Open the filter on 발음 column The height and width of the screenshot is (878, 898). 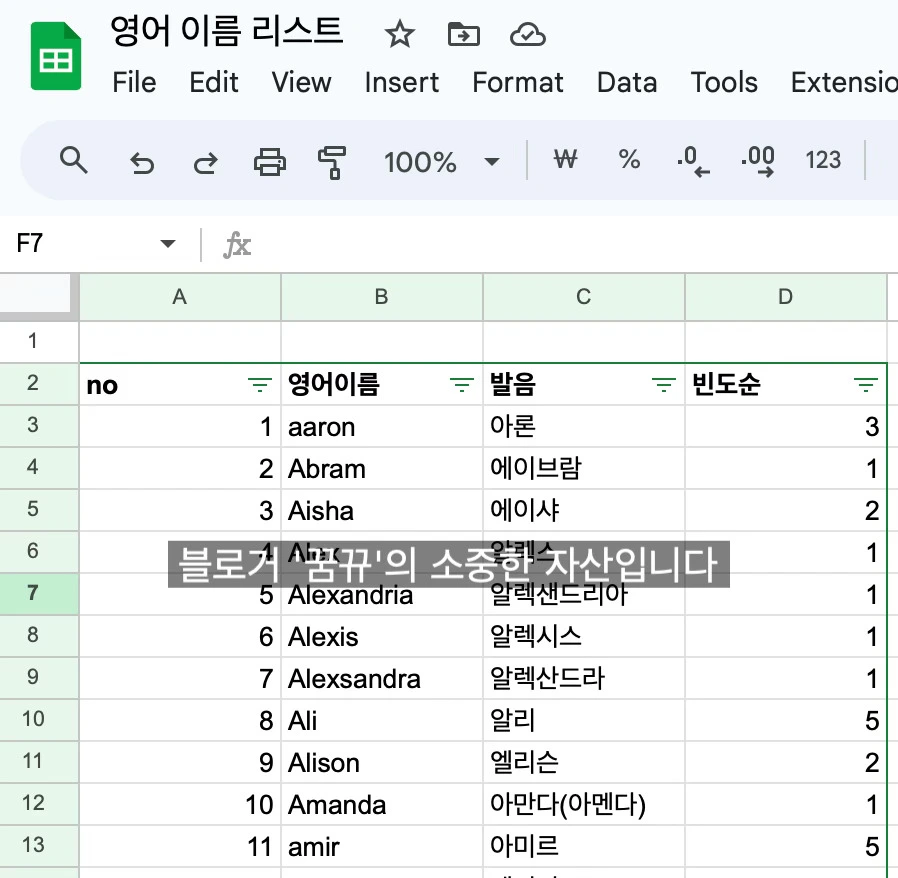click(664, 385)
